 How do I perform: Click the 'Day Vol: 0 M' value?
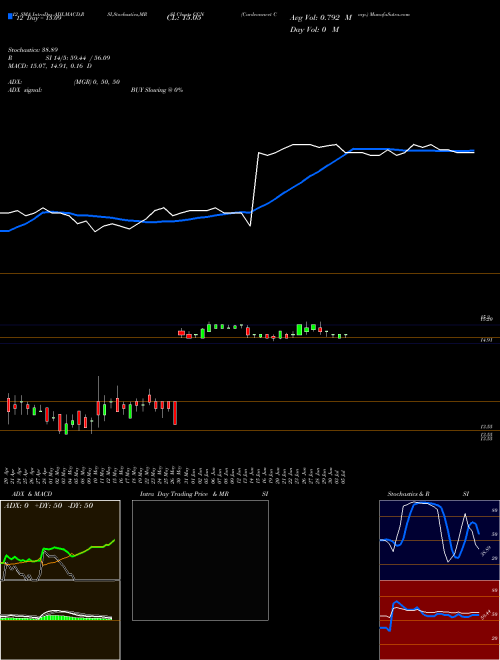[314, 30]
